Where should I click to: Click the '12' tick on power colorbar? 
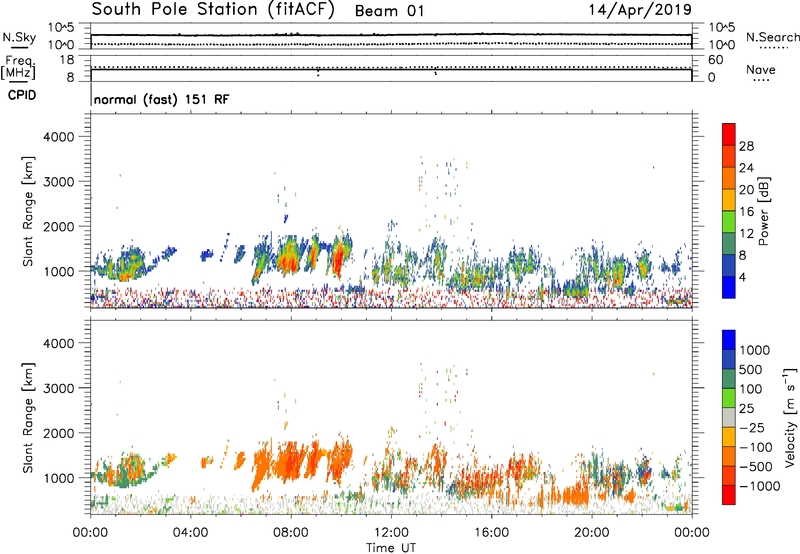tap(746, 234)
